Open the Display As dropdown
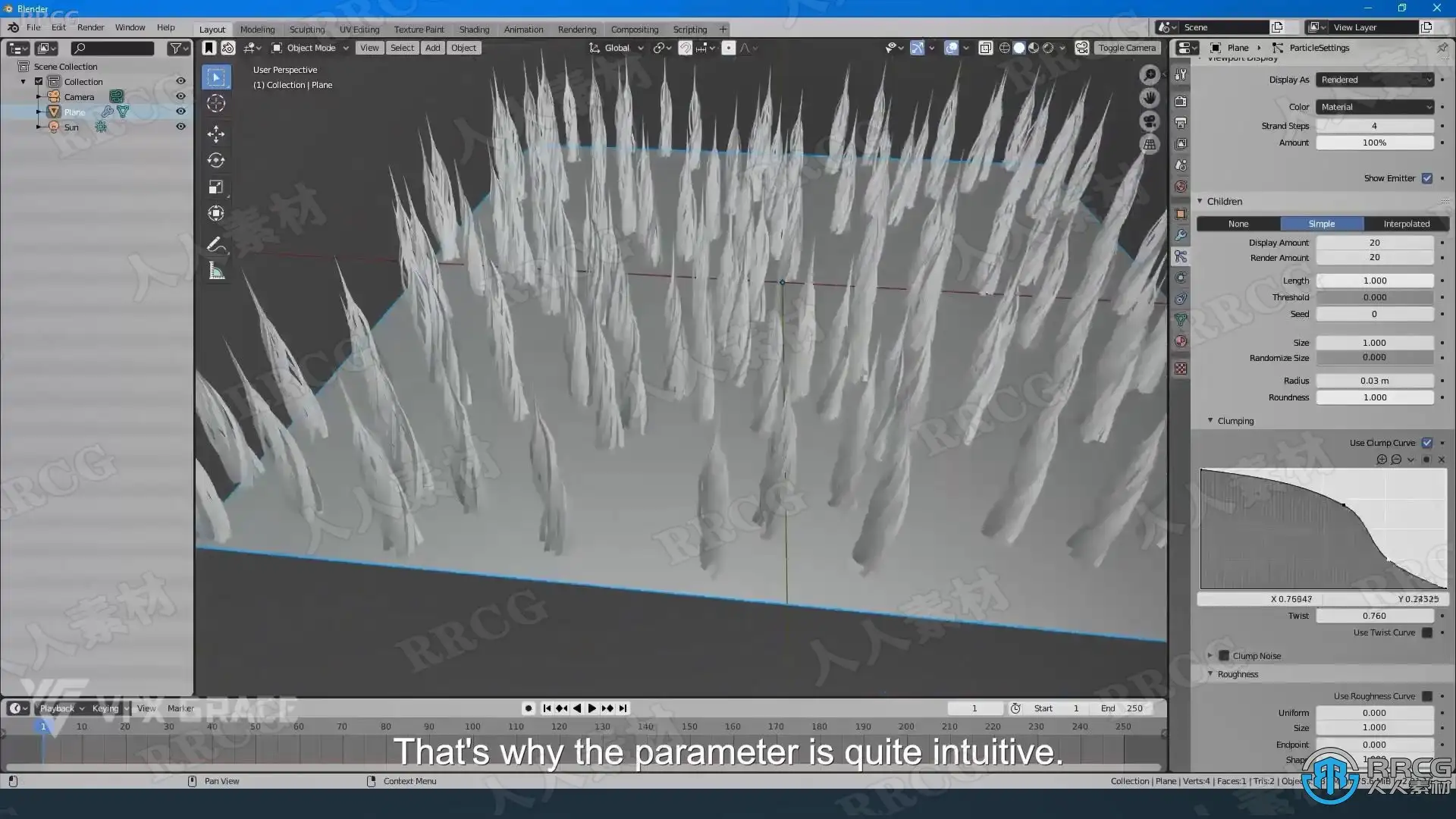Image resolution: width=1456 pixels, height=819 pixels. (1375, 80)
